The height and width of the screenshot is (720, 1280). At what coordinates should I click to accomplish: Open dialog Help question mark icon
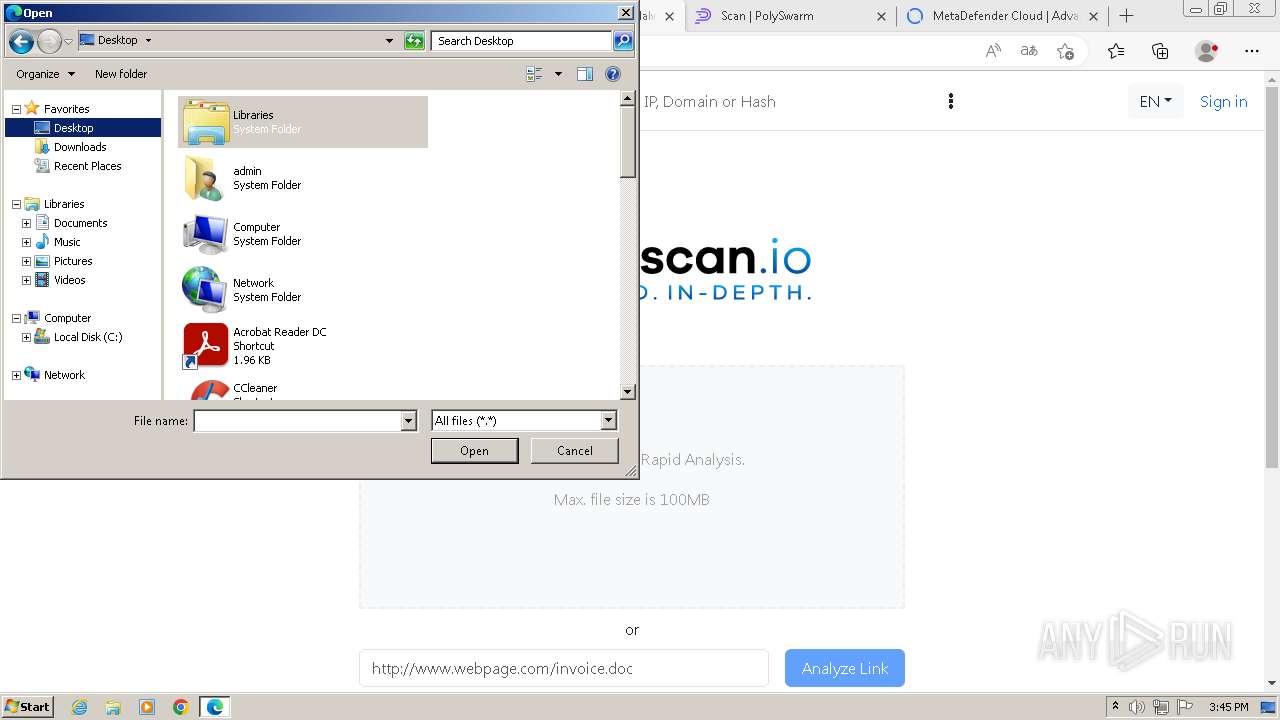click(x=613, y=74)
